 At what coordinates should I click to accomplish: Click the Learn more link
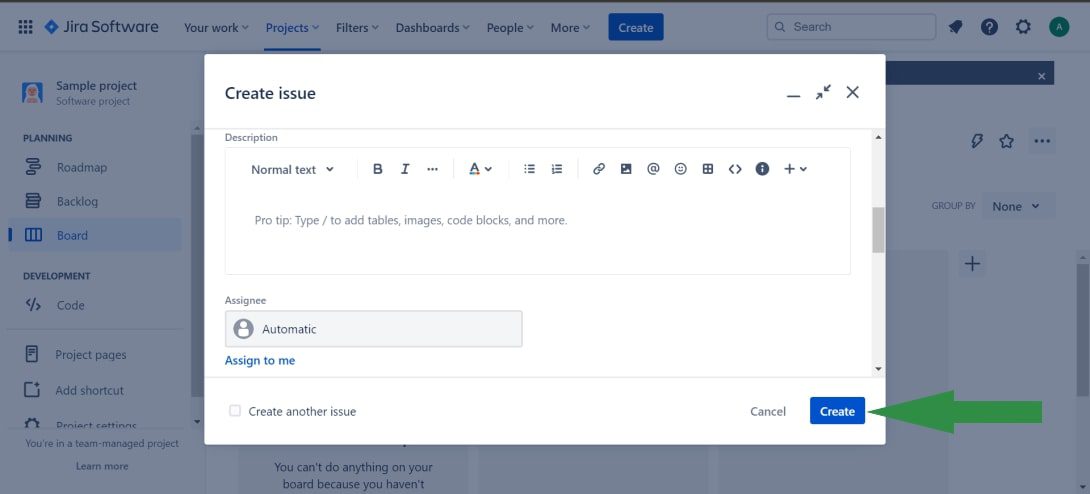tap(102, 466)
